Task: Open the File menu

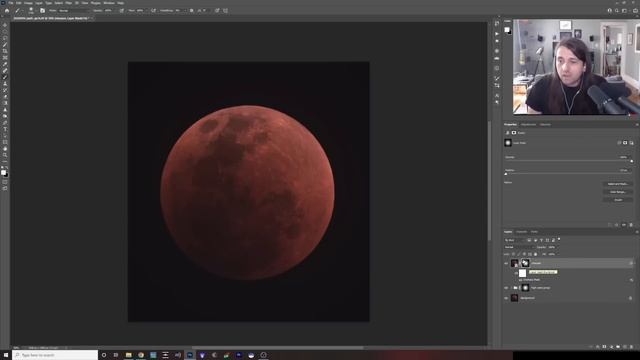Action: [x=11, y=3]
